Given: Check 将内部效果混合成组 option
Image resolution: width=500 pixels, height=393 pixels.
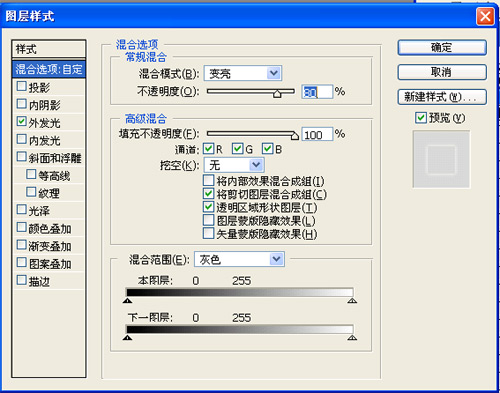Looking at the screenshot, I should coord(209,180).
